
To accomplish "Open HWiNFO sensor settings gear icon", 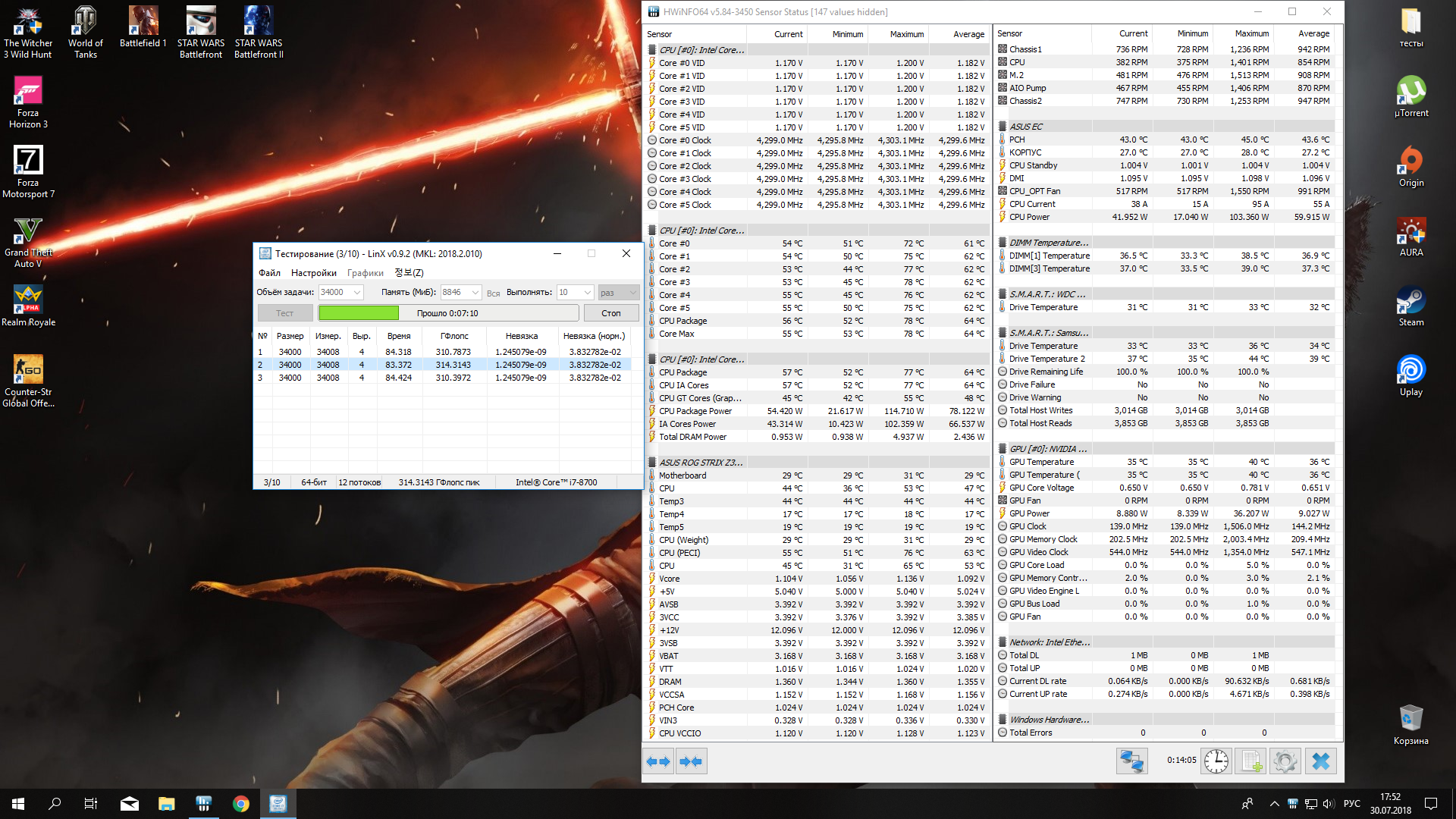I will 1285,761.
